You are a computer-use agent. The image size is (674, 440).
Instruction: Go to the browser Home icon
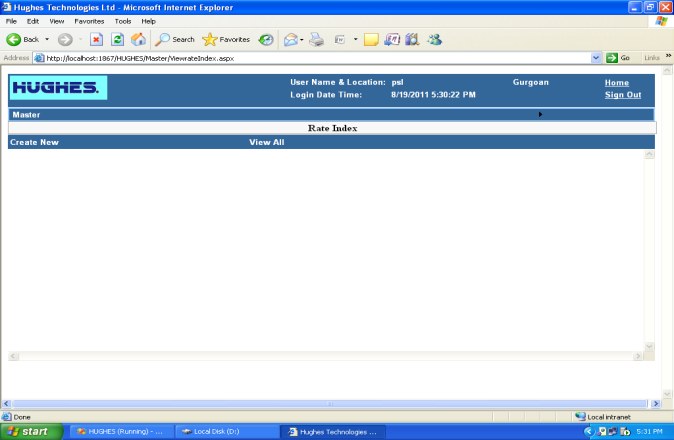[138, 40]
